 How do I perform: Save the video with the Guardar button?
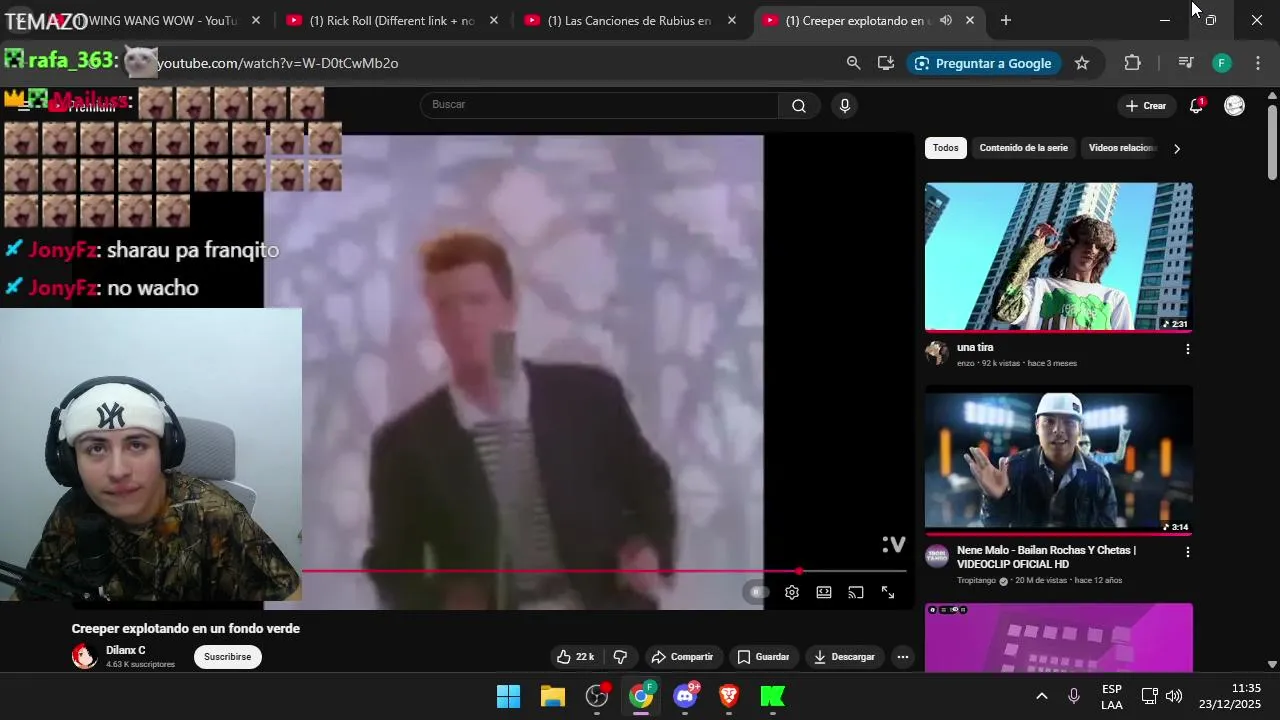763,657
